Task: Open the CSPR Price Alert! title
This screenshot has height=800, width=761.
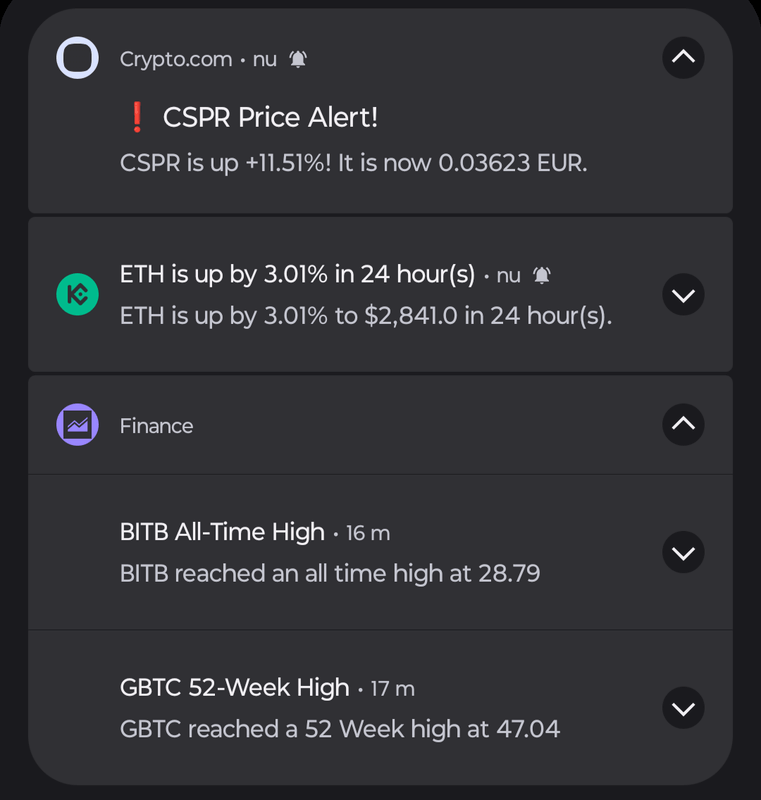Action: (270, 118)
